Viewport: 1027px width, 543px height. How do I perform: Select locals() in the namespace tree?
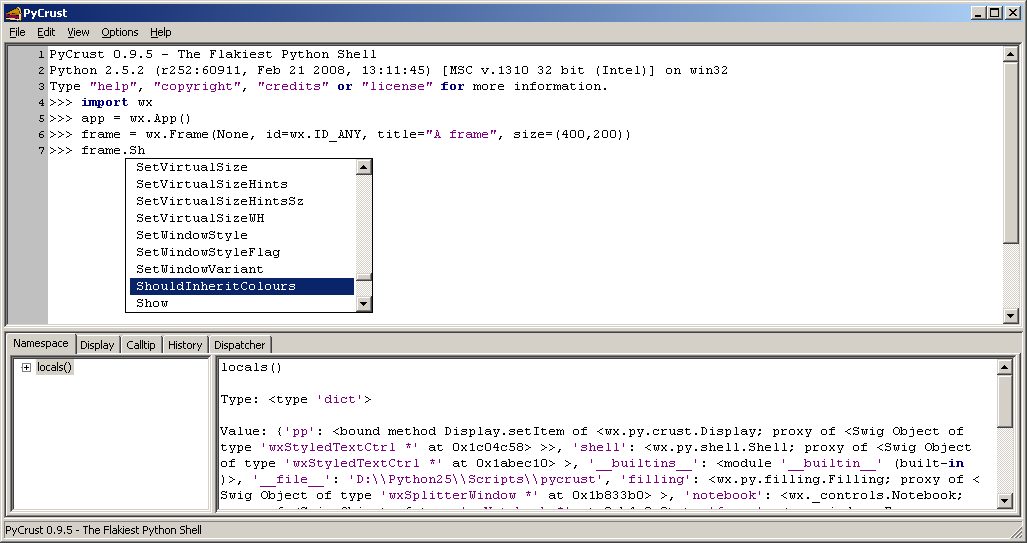[x=54, y=367]
